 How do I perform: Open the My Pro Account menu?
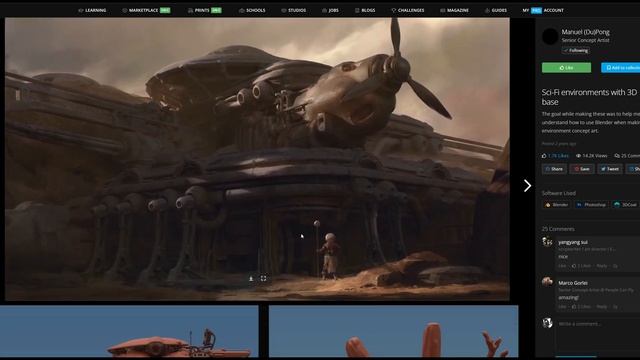click(543, 10)
